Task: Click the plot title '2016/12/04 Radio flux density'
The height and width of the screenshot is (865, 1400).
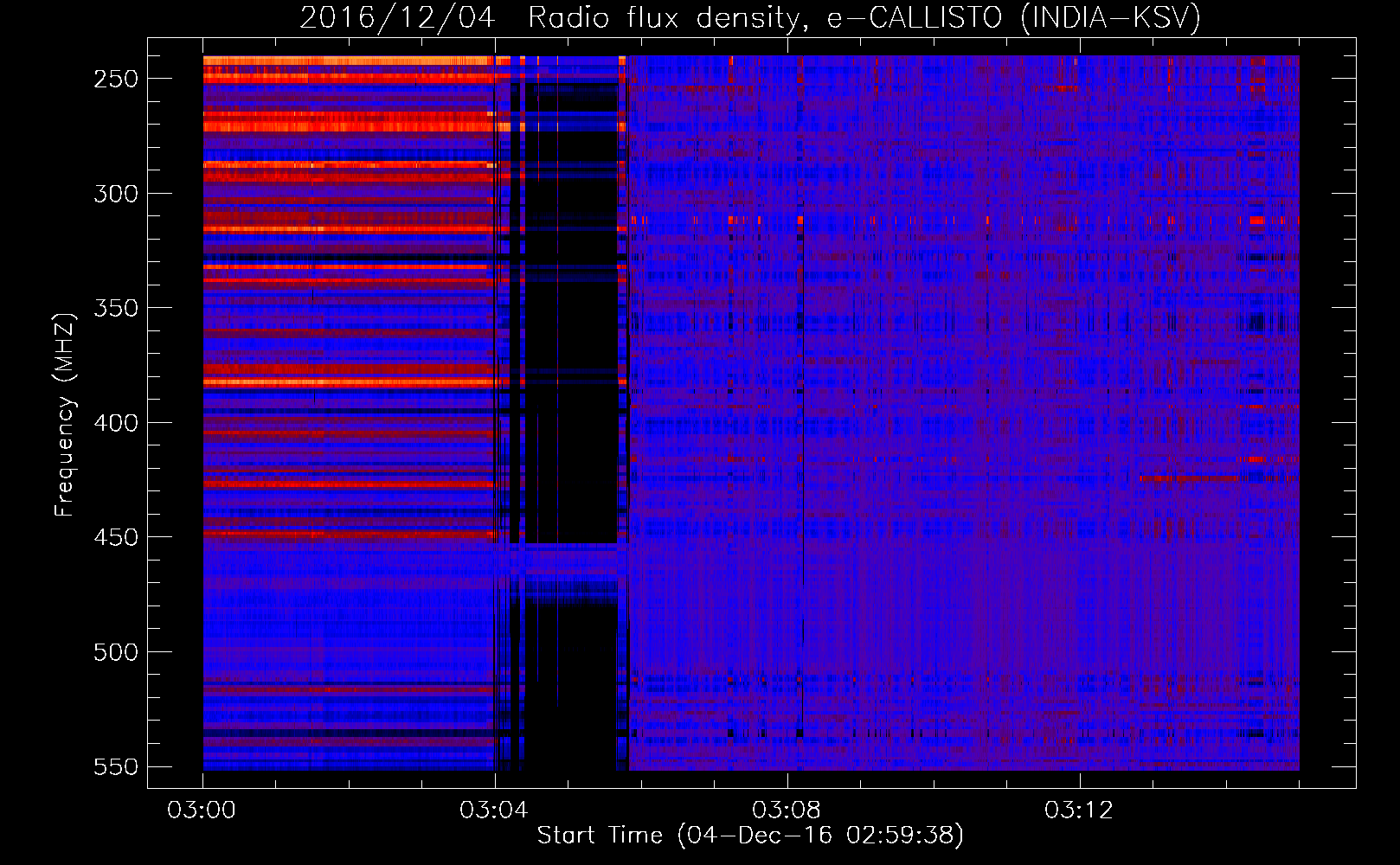Action: point(750,17)
